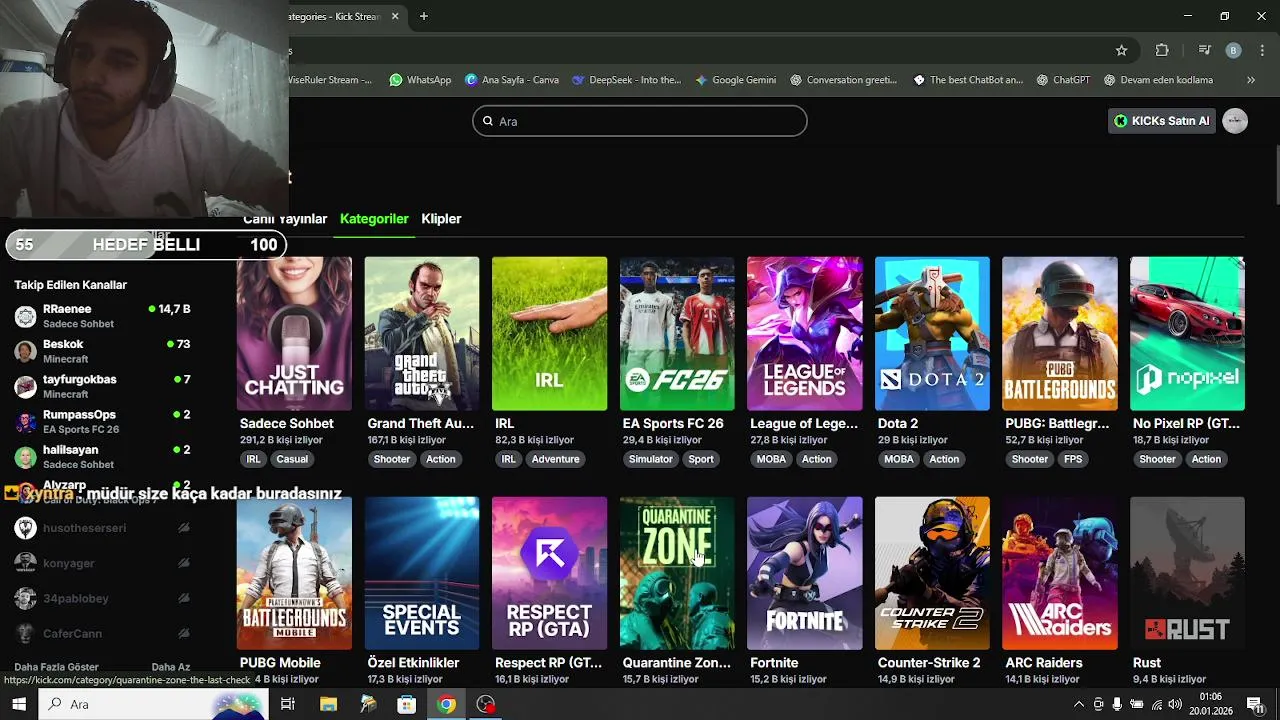The height and width of the screenshot is (720, 1280).
Task: Switch to the Klipler tab
Action: 441,219
